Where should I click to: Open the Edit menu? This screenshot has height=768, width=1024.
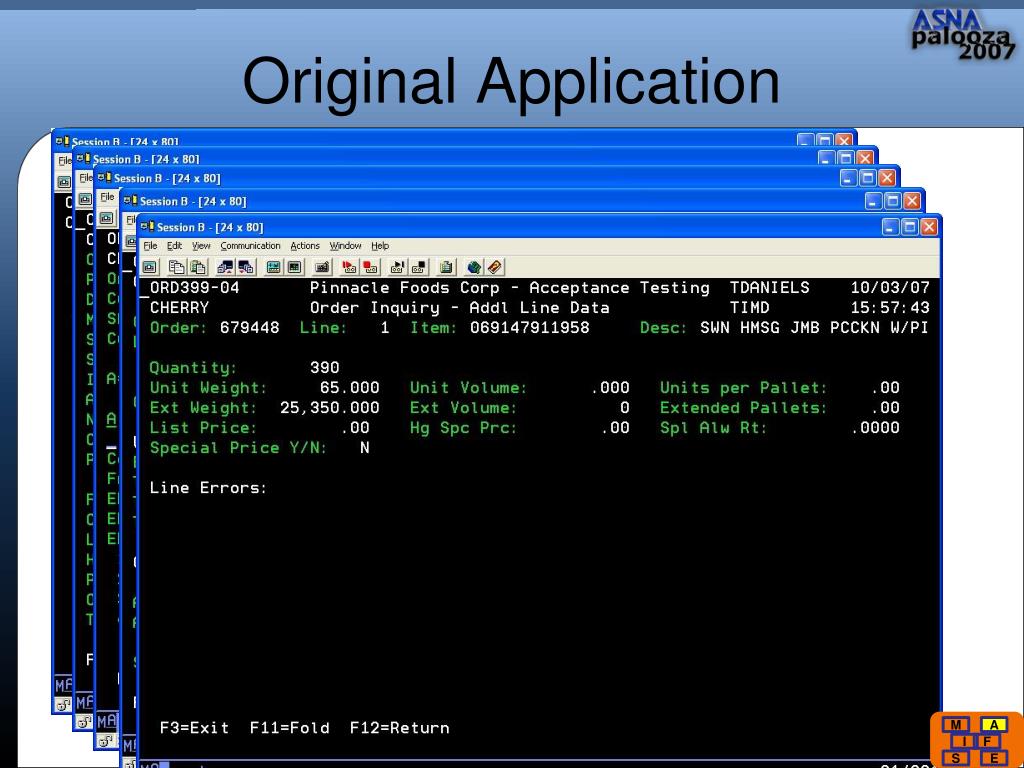(x=174, y=246)
